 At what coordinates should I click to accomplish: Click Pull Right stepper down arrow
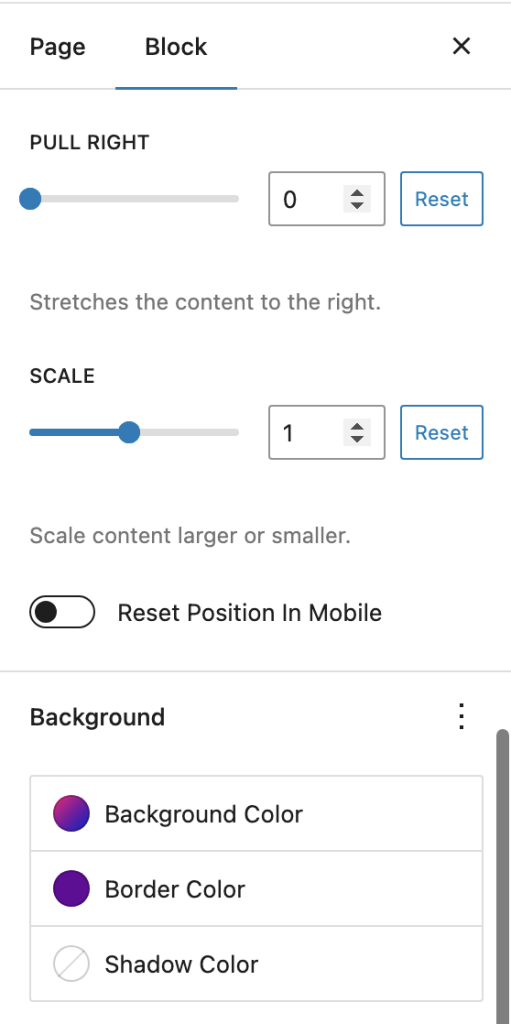[357, 205]
